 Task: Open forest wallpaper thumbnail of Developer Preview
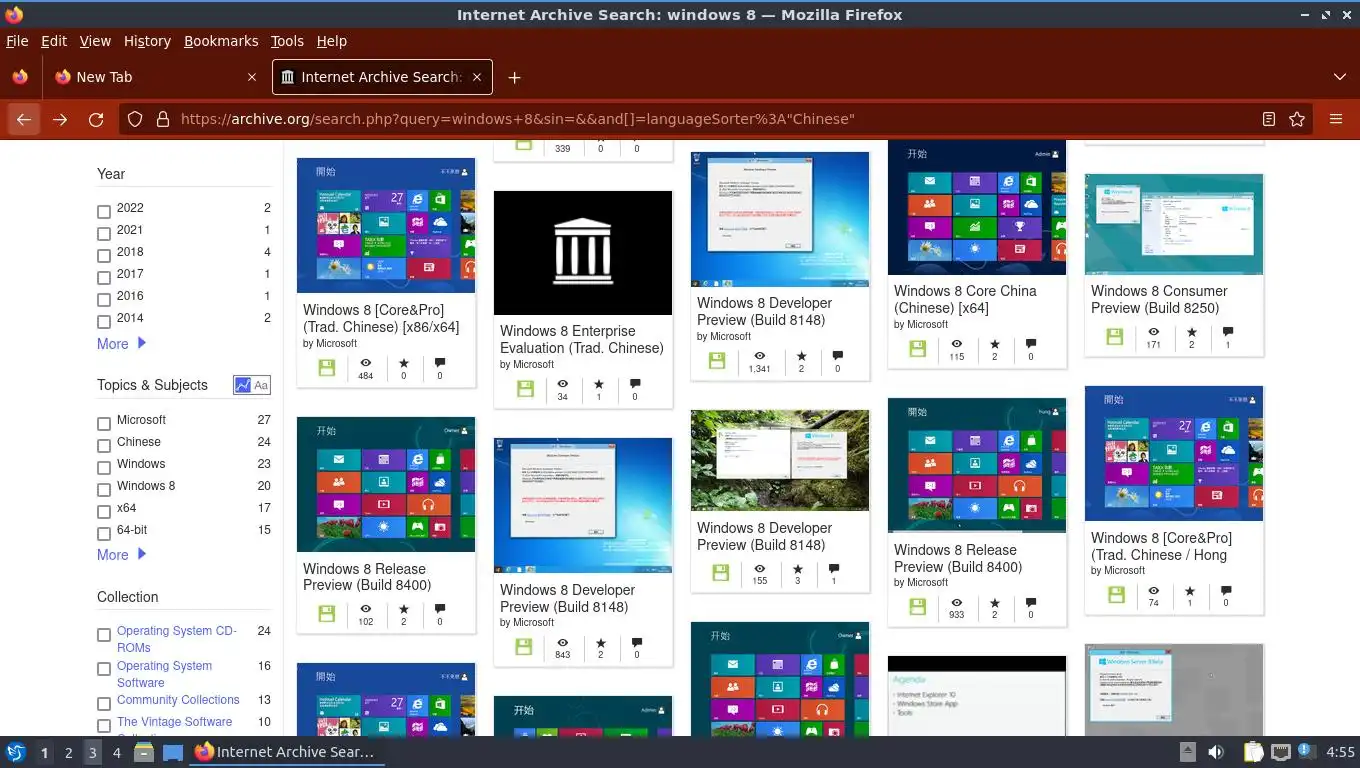tap(780, 460)
